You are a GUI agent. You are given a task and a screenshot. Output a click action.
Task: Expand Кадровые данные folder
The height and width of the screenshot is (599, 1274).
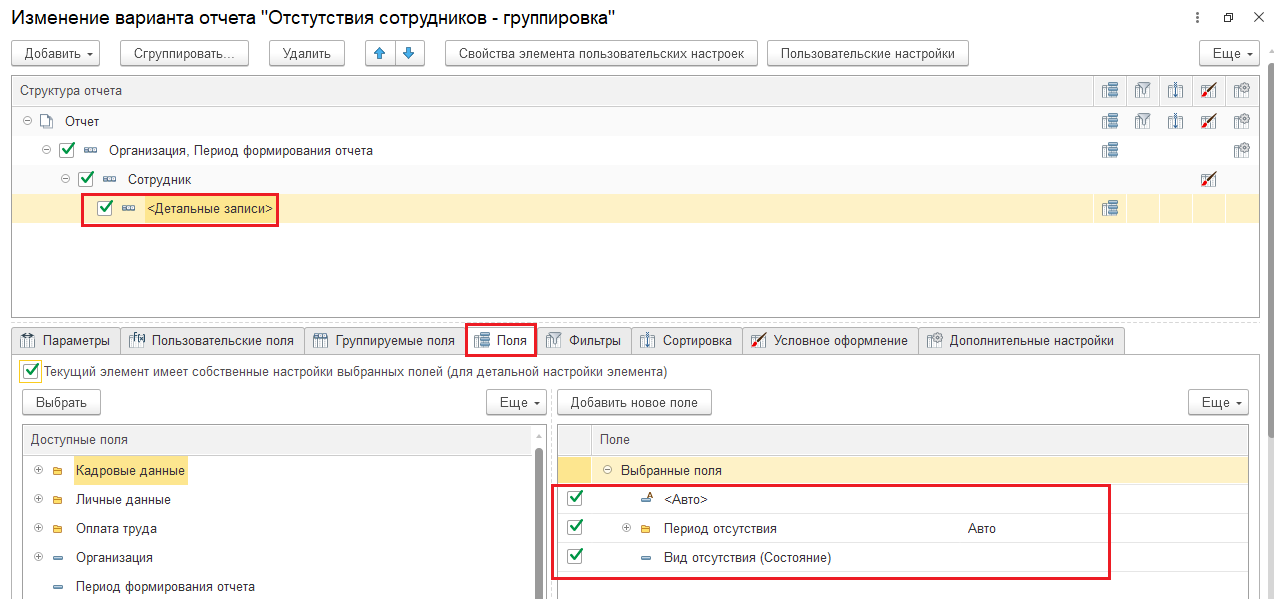pyautogui.click(x=39, y=470)
